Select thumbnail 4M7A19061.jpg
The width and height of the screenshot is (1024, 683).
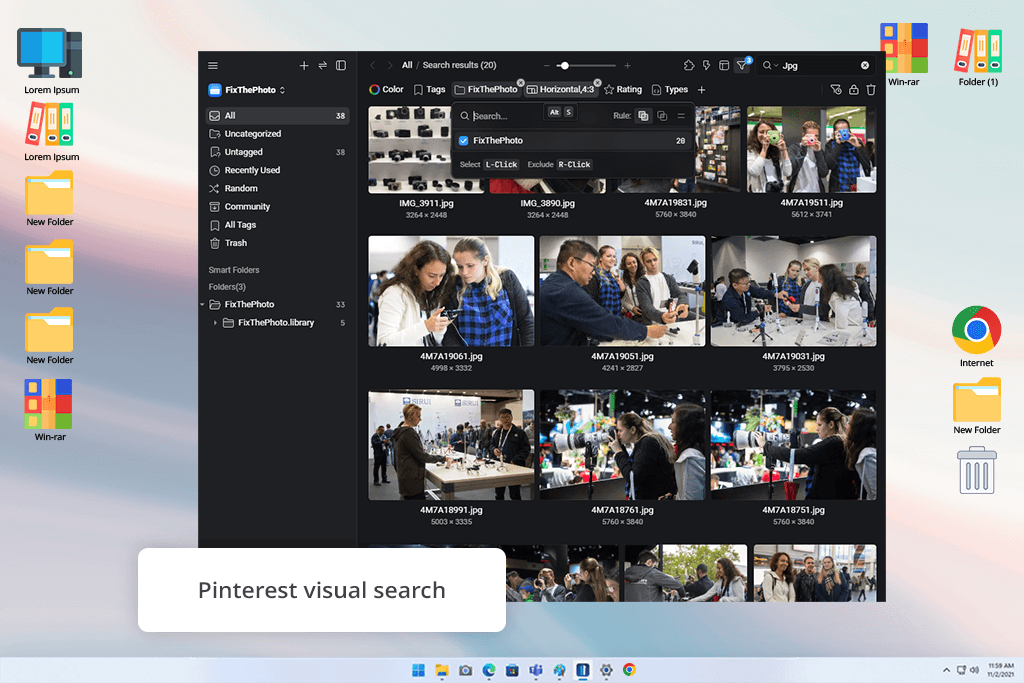[x=451, y=291]
